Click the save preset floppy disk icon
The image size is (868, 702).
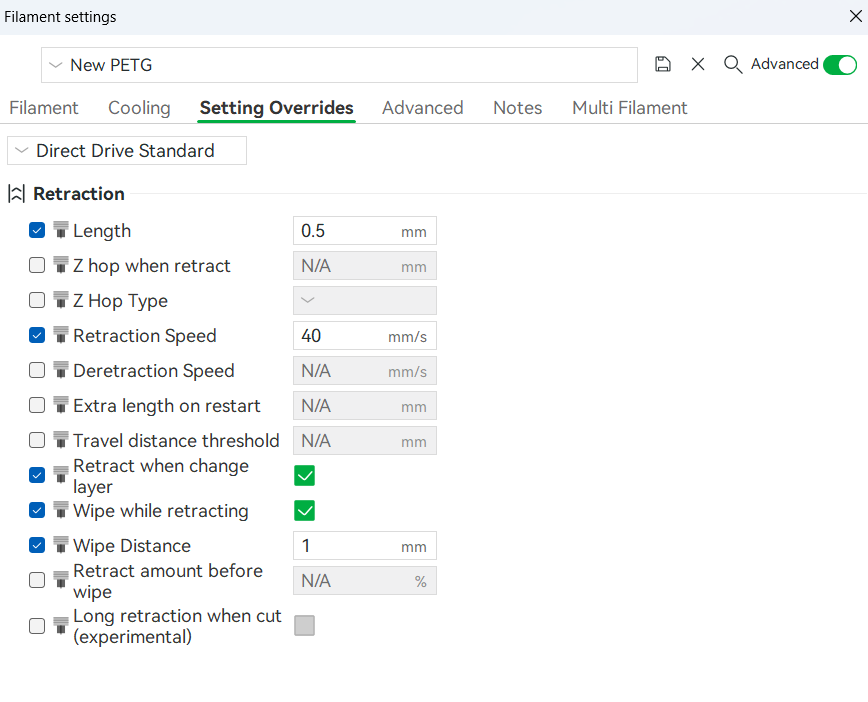tap(662, 64)
